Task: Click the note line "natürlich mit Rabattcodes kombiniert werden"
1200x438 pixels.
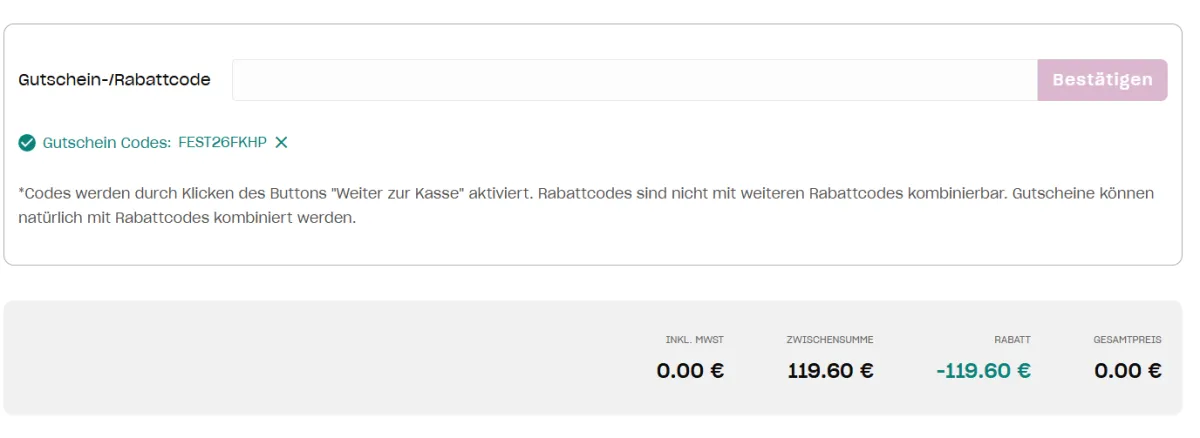Action: click(x=188, y=217)
